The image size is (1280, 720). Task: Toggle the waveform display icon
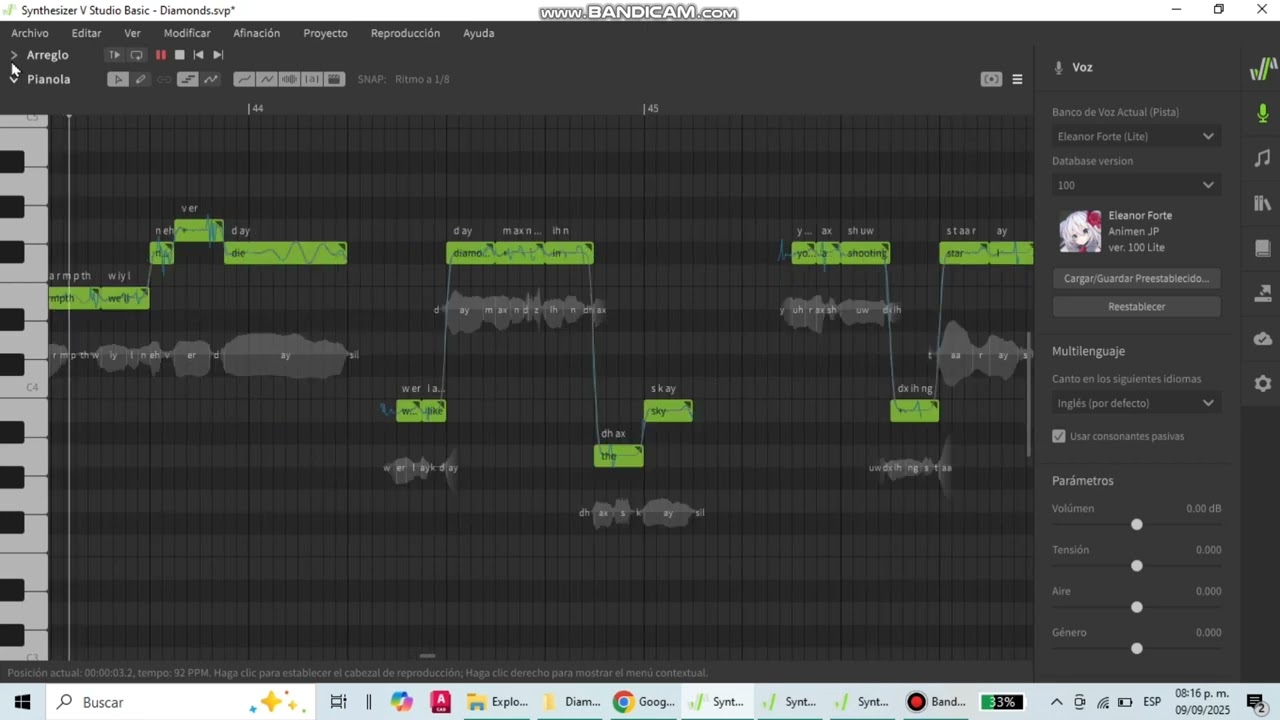[289, 79]
